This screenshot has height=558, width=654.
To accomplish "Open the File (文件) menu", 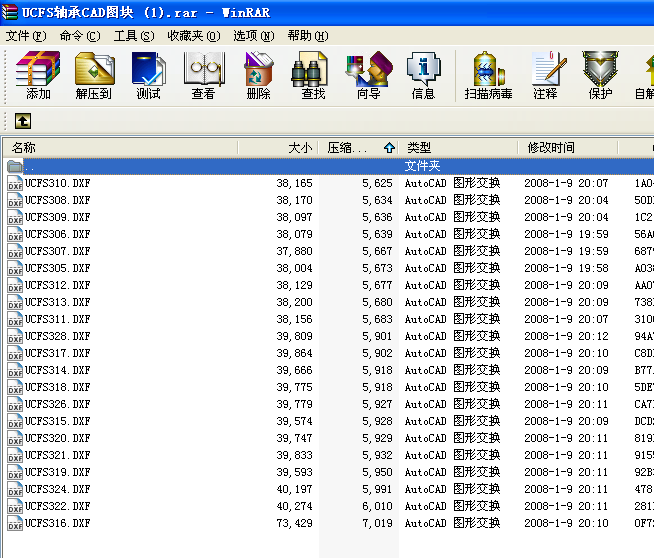I will pyautogui.click(x=26, y=36).
